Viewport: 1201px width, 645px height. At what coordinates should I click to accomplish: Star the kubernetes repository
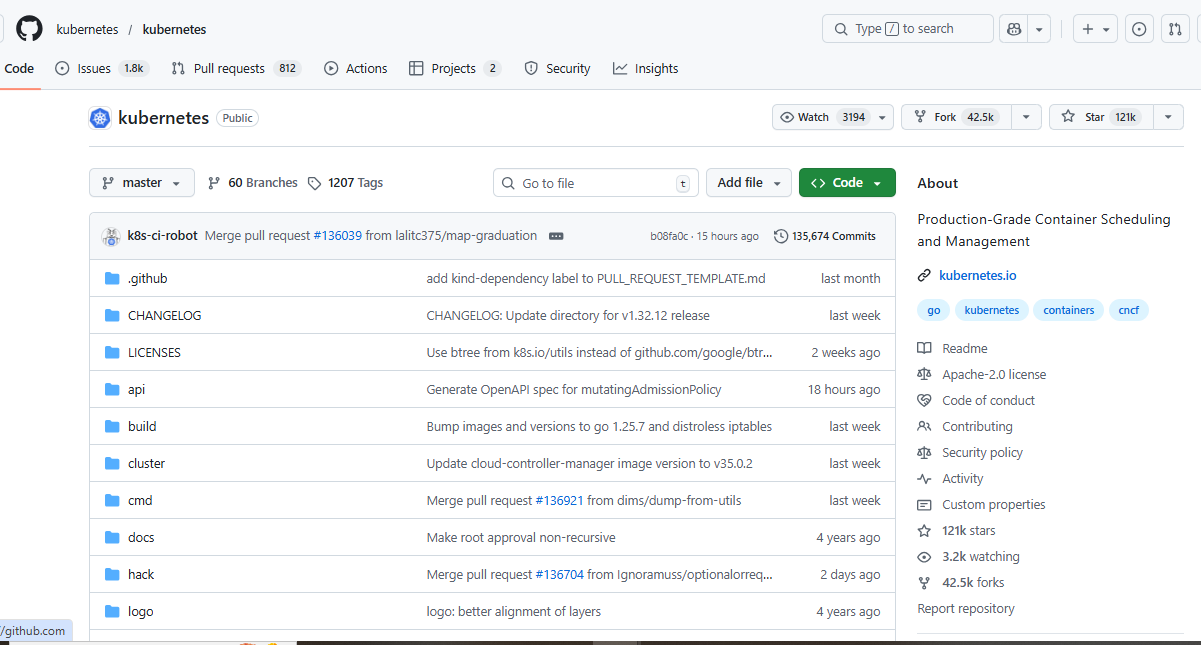tap(1100, 117)
